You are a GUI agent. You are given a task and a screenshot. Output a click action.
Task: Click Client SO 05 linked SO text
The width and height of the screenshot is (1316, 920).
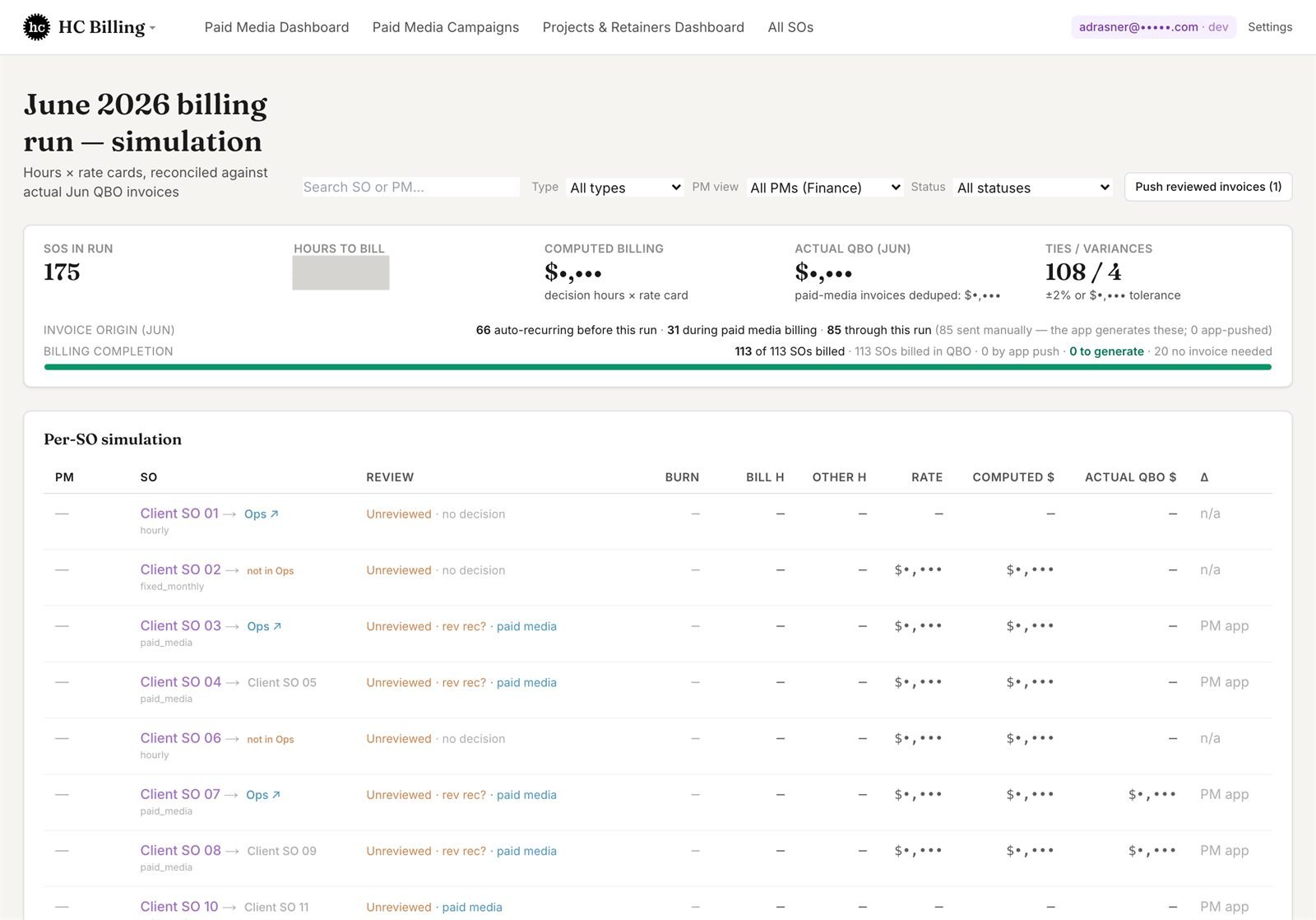point(282,682)
